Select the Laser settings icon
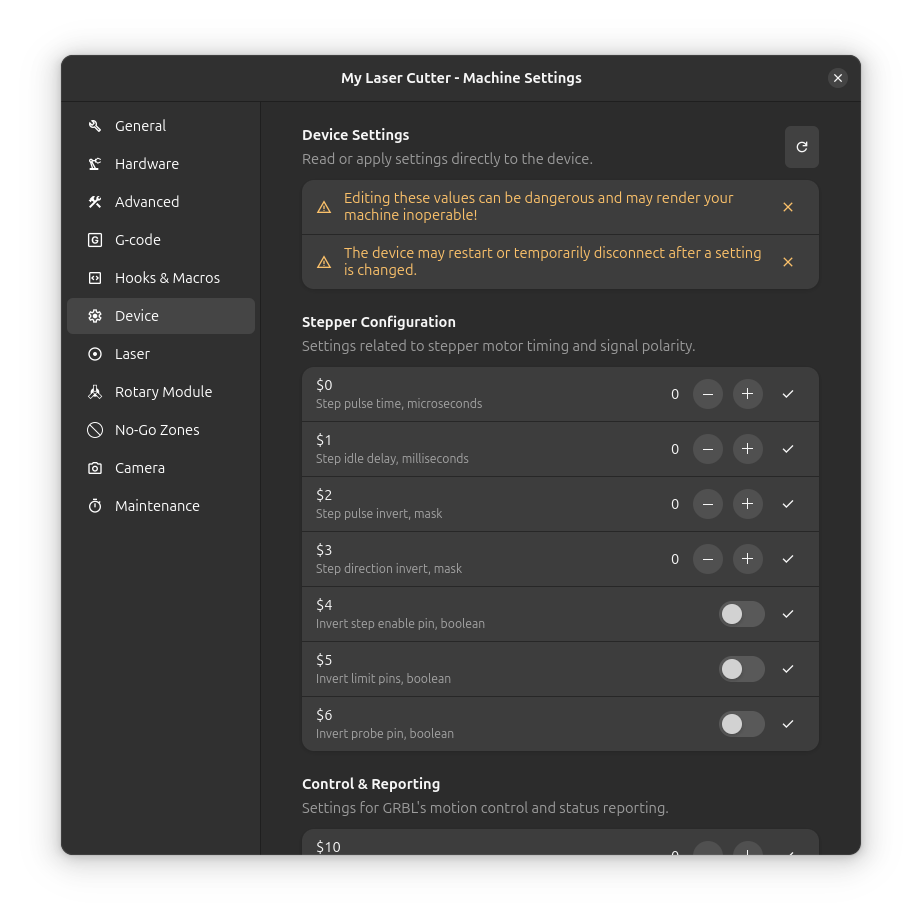This screenshot has height=922, width=922. click(x=94, y=354)
